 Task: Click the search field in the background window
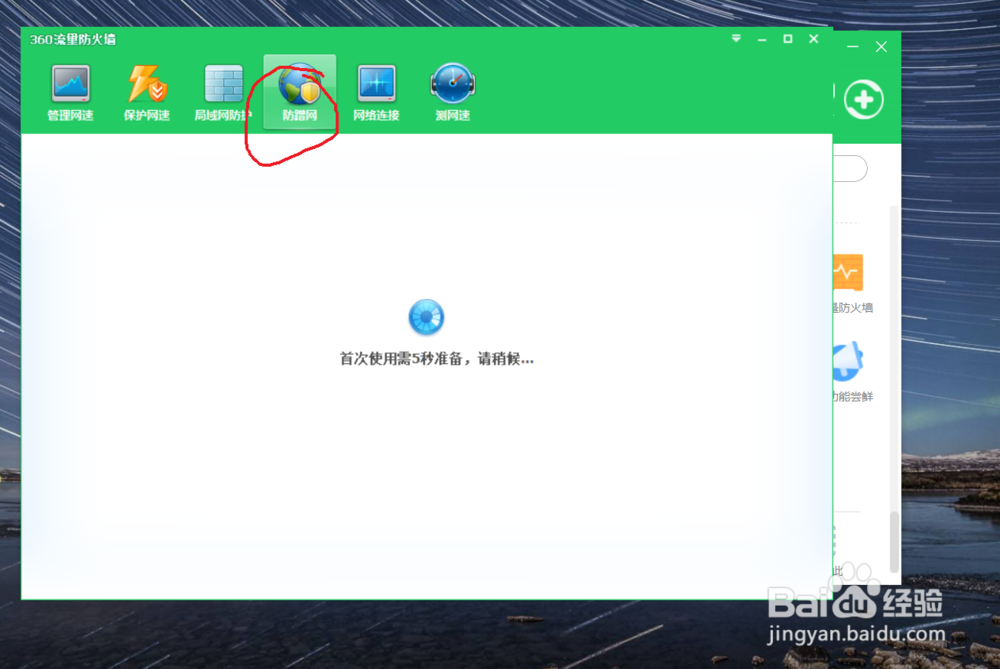[x=851, y=169]
